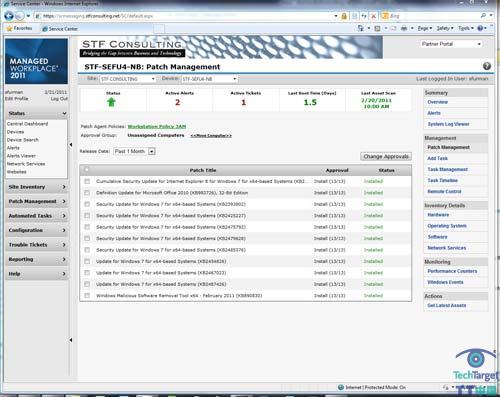Click the printer icon in the command bar
Image resolution: width=500 pixels, height=397 pixels.
pyautogui.click(x=404, y=28)
